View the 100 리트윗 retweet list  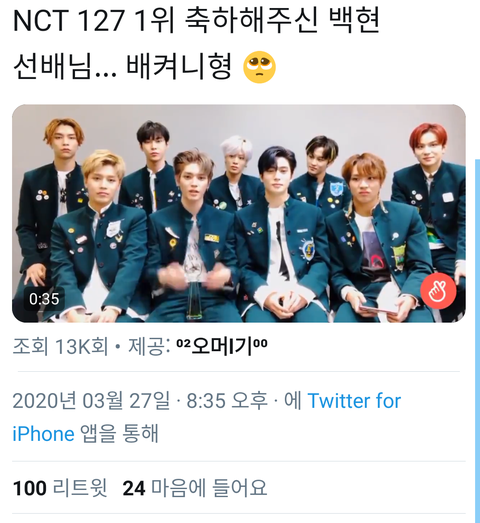tap(60, 488)
